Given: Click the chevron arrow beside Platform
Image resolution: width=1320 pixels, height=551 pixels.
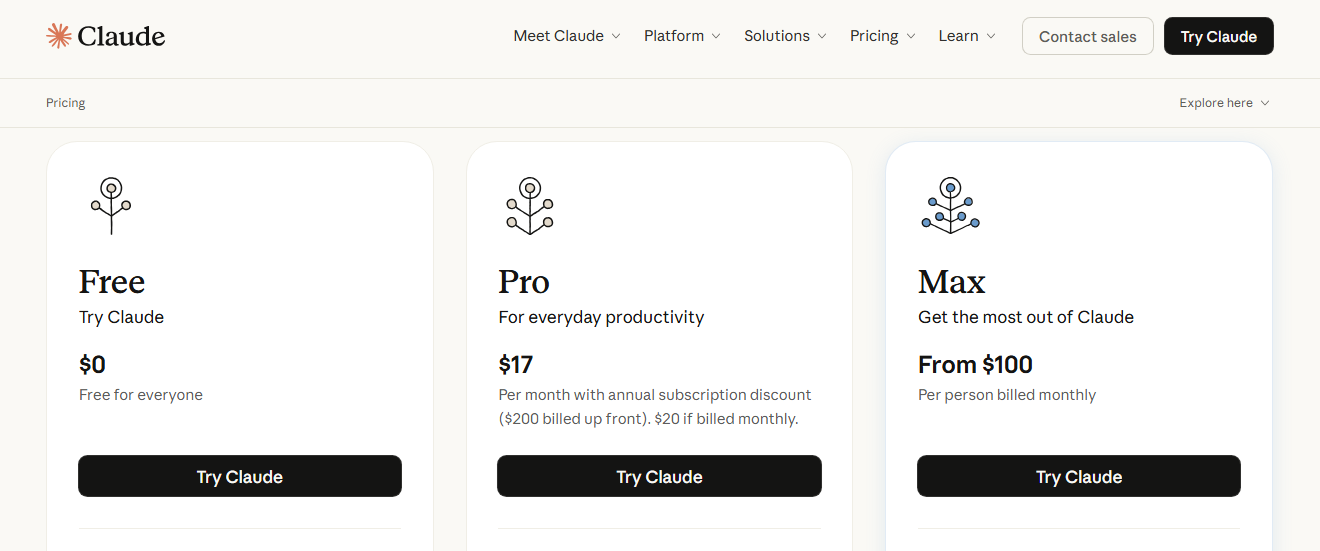Looking at the screenshot, I should coord(716,36).
